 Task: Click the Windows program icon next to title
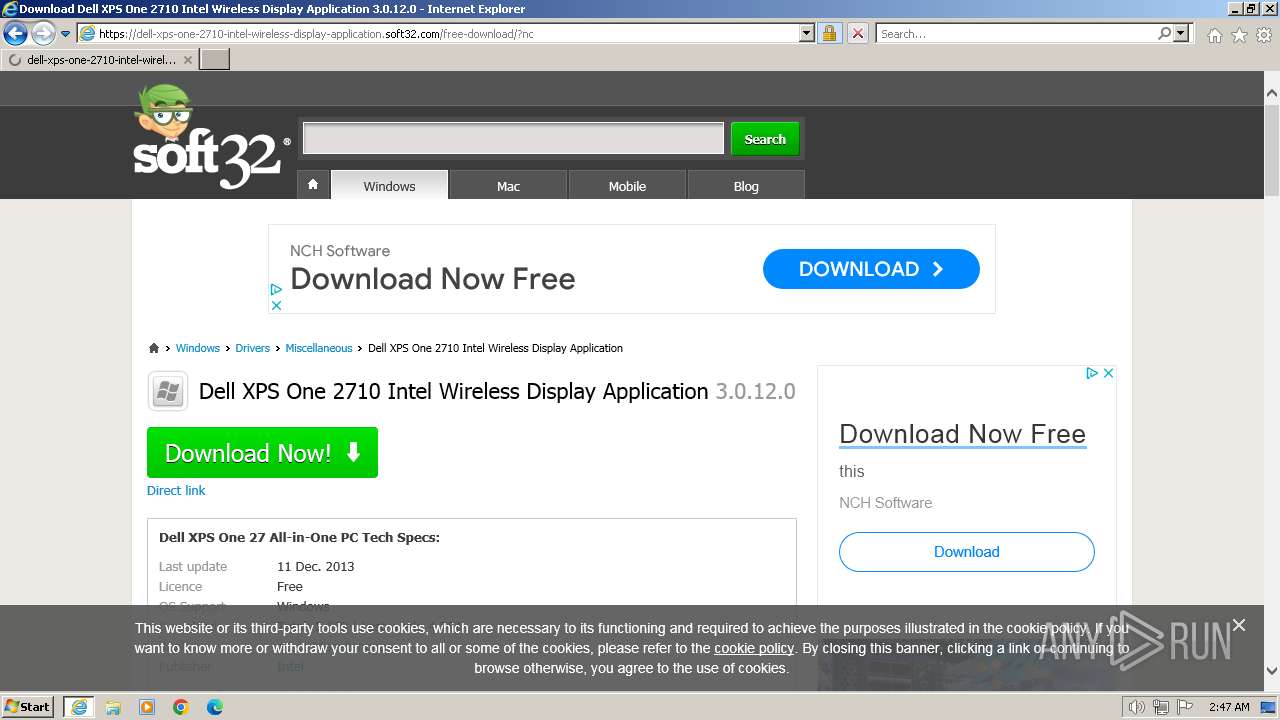[x=168, y=391]
